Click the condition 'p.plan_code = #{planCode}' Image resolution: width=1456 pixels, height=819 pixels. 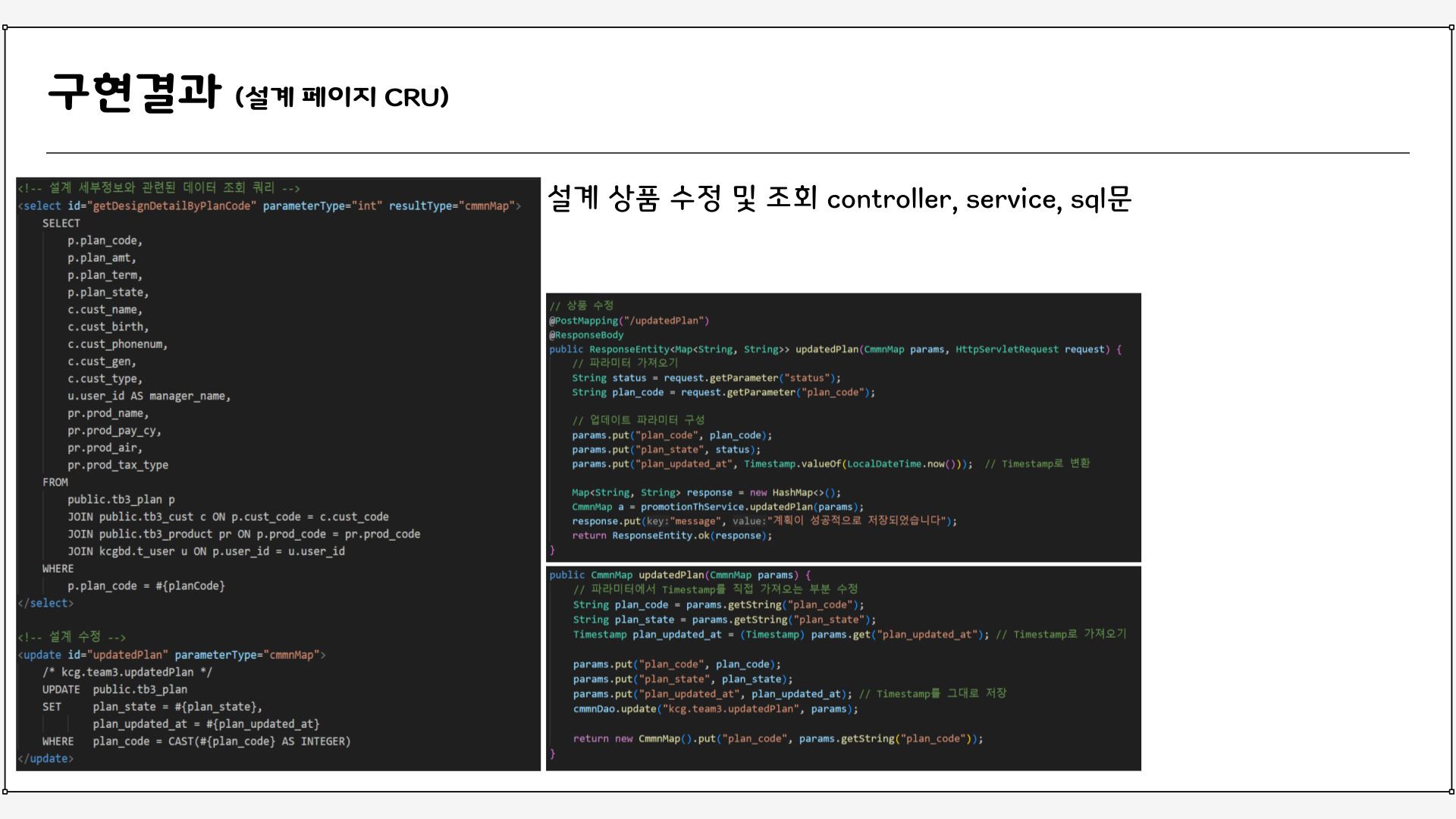[146, 586]
